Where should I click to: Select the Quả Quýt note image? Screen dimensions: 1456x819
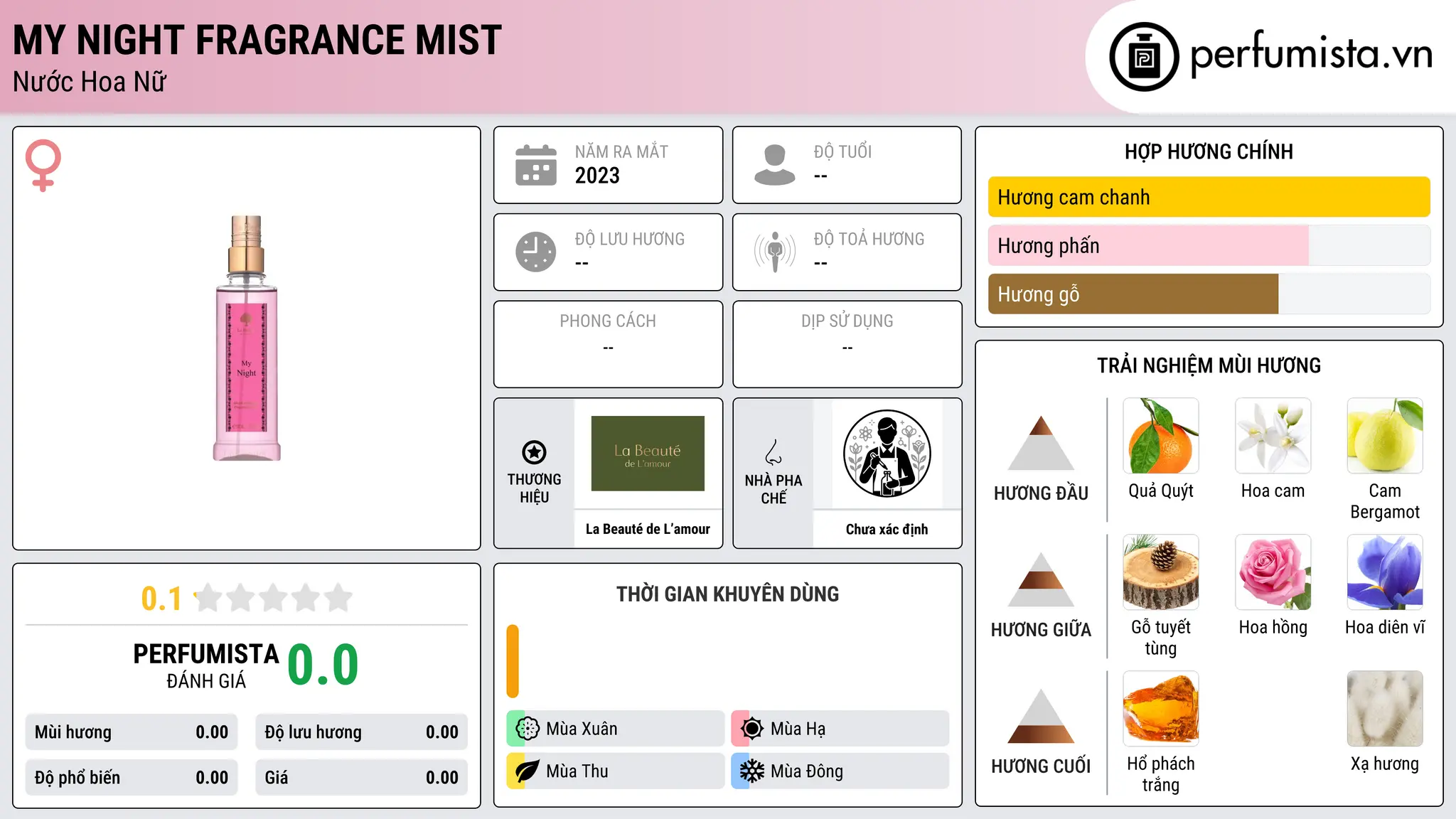tap(1161, 436)
